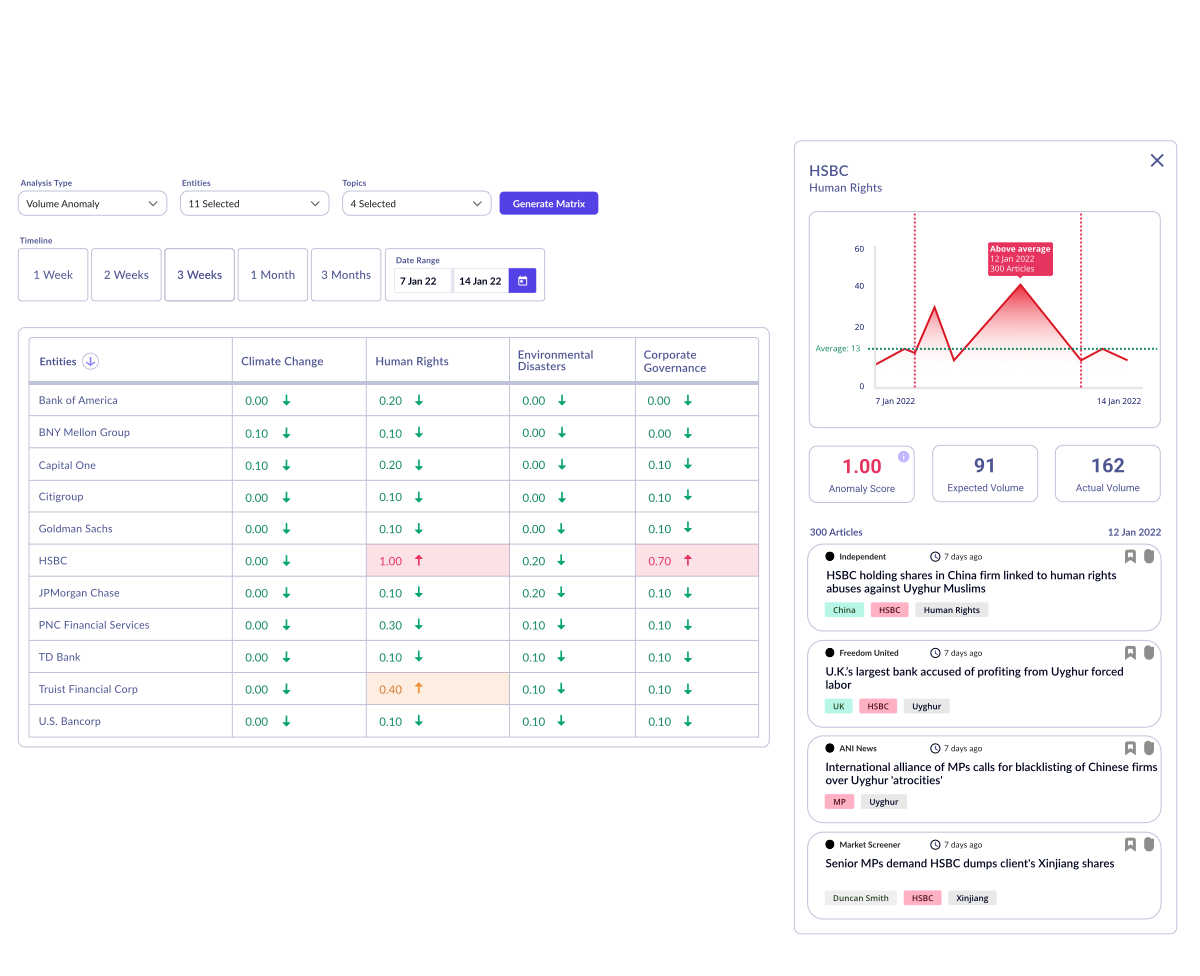Click the info icon on Anomaly Score card
The height and width of the screenshot is (976, 1200).
pos(904,456)
